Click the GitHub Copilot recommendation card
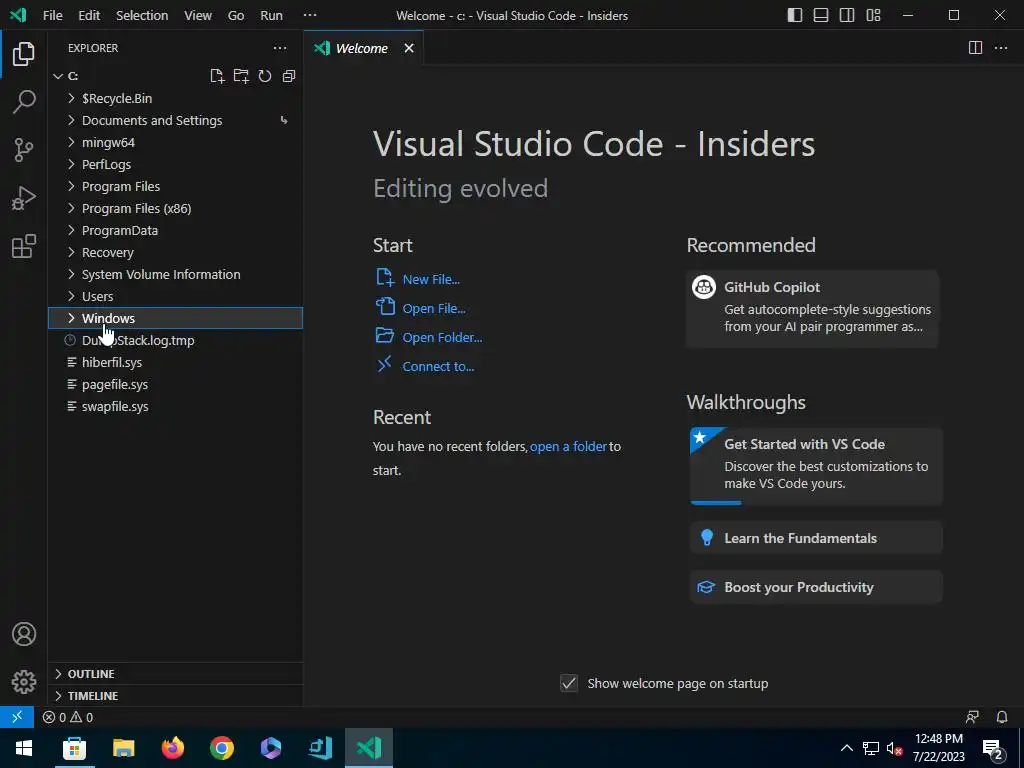The image size is (1024, 768). click(812, 308)
